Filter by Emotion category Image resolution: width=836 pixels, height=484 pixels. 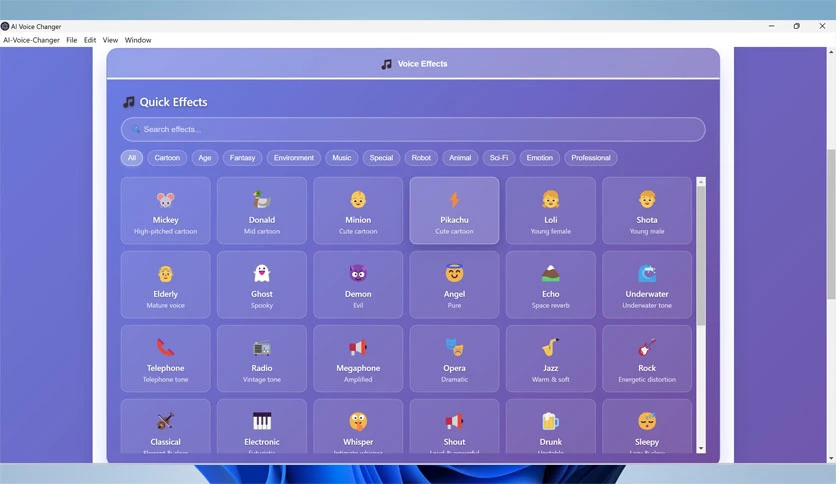540,158
